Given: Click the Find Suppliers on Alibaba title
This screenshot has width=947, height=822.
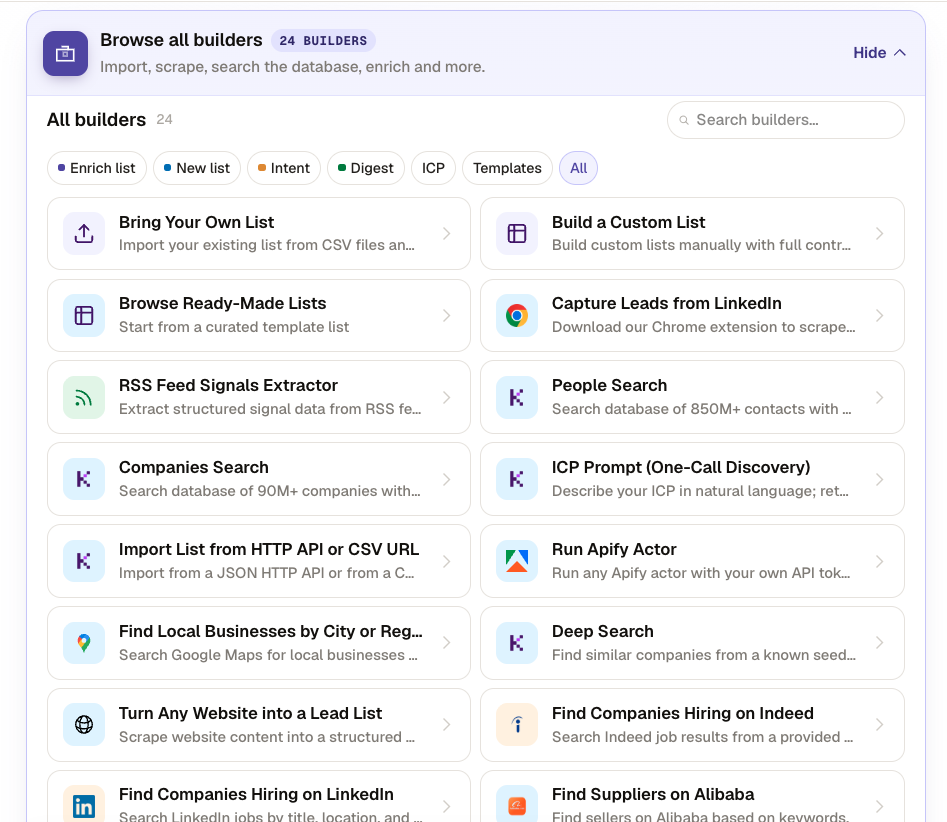Looking at the screenshot, I should (x=653, y=794).
